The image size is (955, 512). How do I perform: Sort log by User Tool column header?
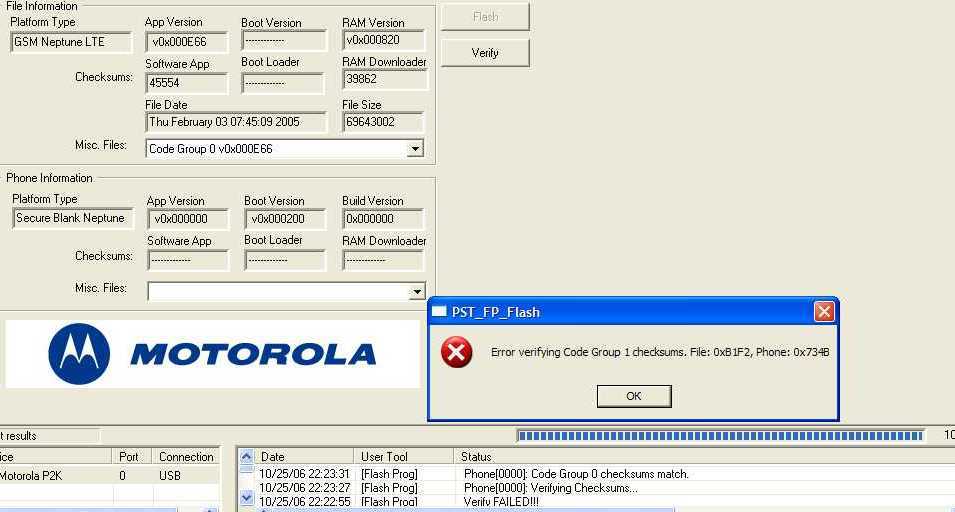tap(404, 457)
